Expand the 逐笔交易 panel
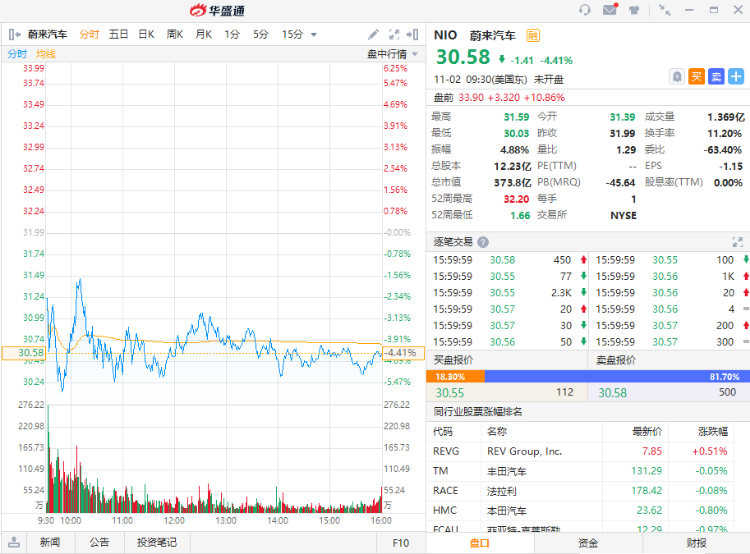The image size is (750, 554). point(738,242)
